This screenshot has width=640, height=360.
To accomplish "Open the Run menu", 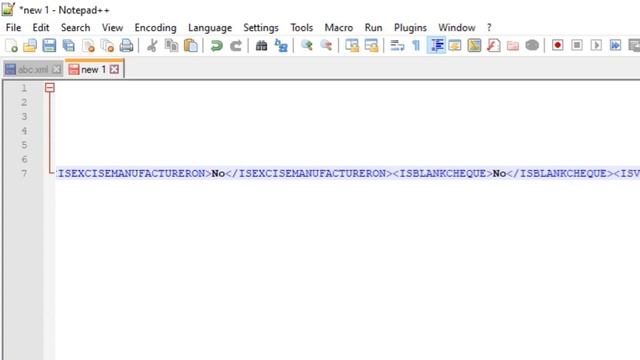I will [x=373, y=28].
